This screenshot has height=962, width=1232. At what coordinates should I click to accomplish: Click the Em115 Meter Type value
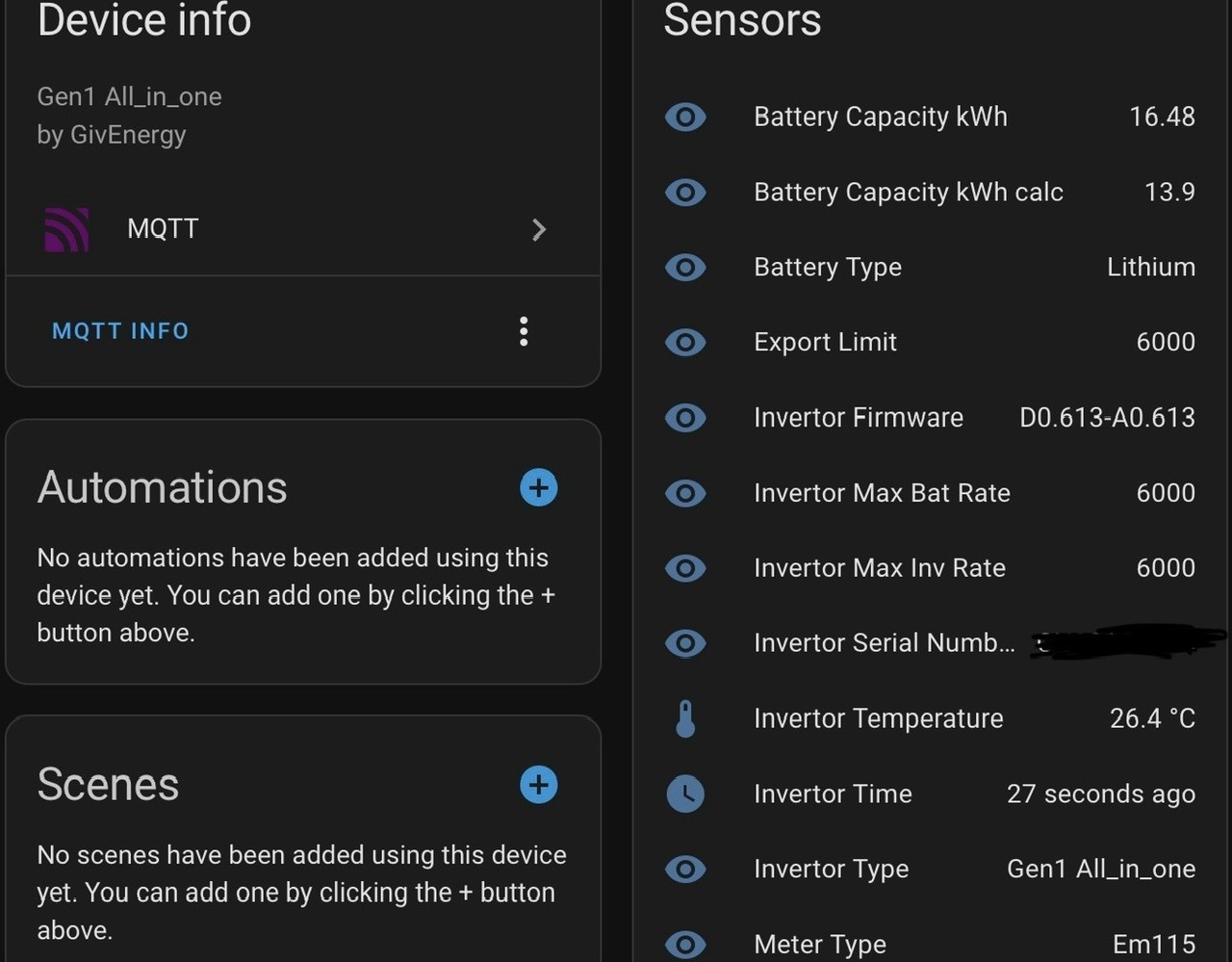pyautogui.click(x=1154, y=945)
